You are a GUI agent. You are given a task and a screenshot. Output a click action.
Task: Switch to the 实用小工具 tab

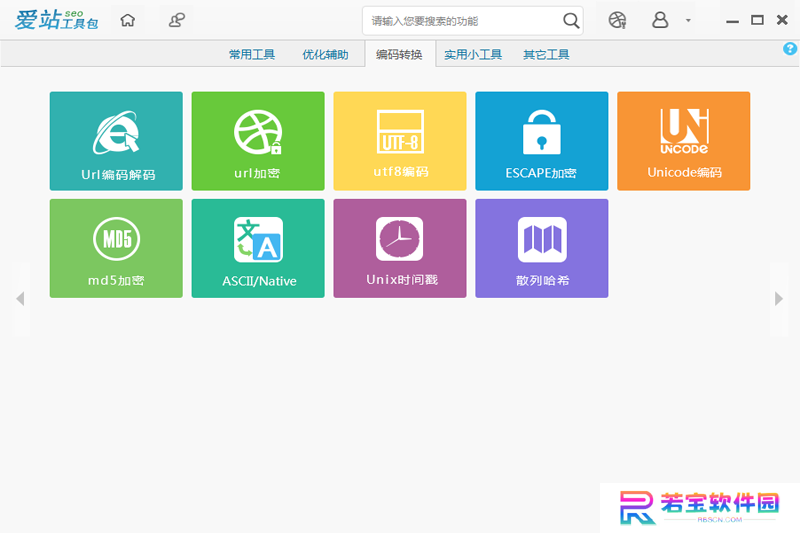coord(473,55)
